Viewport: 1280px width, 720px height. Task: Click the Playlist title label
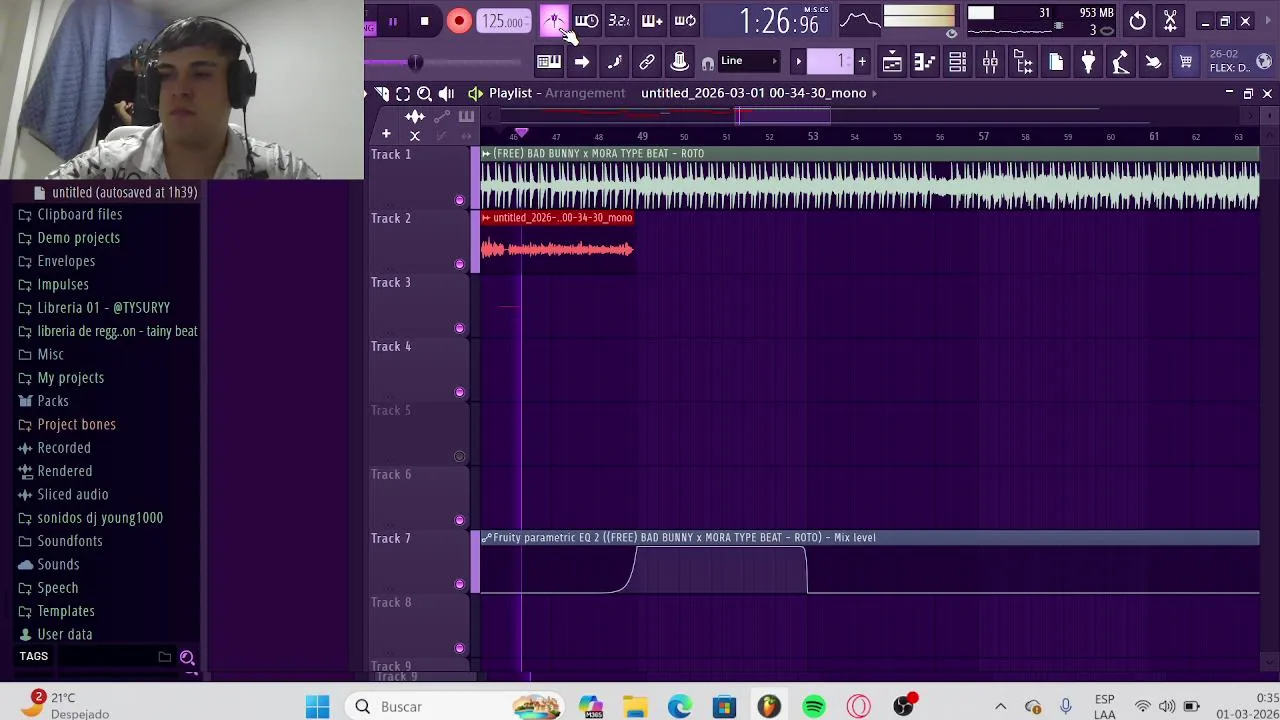point(510,93)
